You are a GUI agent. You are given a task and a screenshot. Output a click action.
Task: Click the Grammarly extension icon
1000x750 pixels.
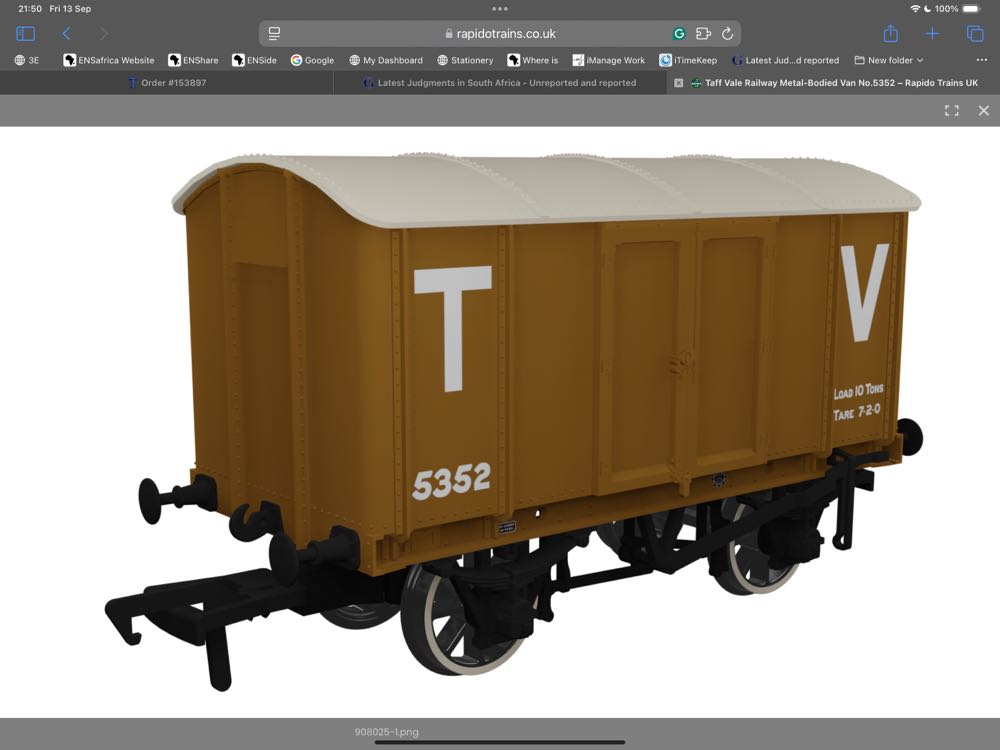[x=679, y=34]
